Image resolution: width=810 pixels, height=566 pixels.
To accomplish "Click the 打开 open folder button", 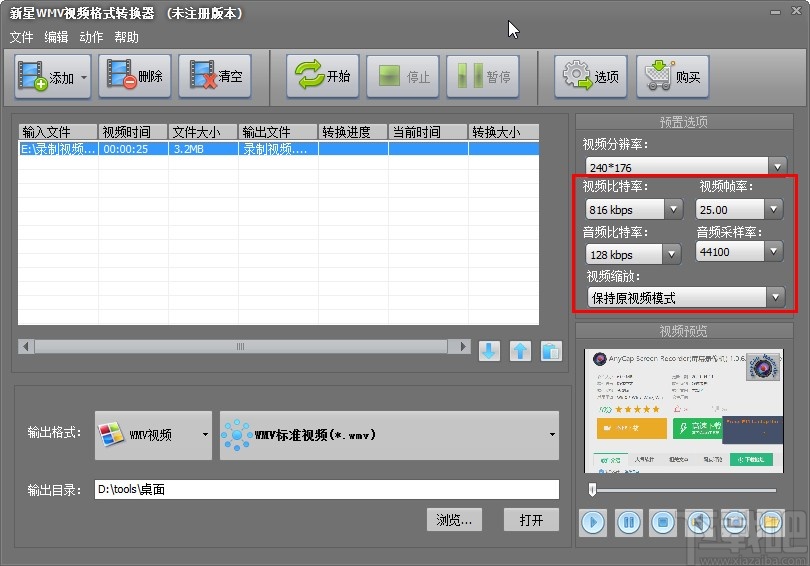I will [531, 520].
